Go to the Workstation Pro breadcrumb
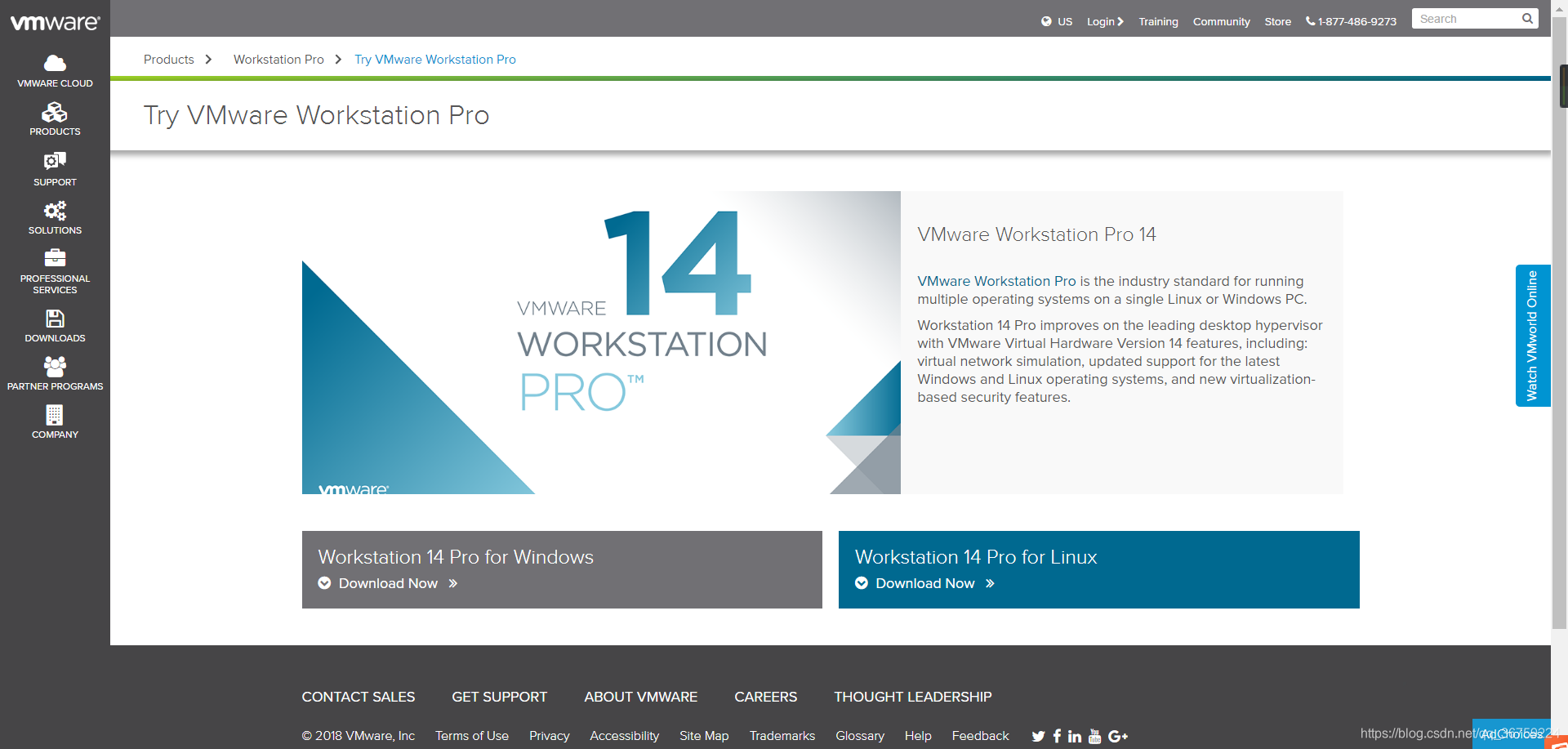The height and width of the screenshot is (749, 1568). [x=278, y=60]
